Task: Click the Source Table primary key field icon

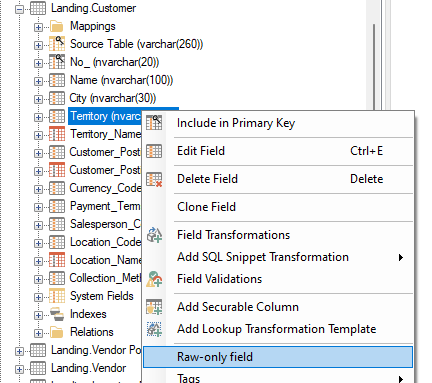Action: (x=57, y=44)
